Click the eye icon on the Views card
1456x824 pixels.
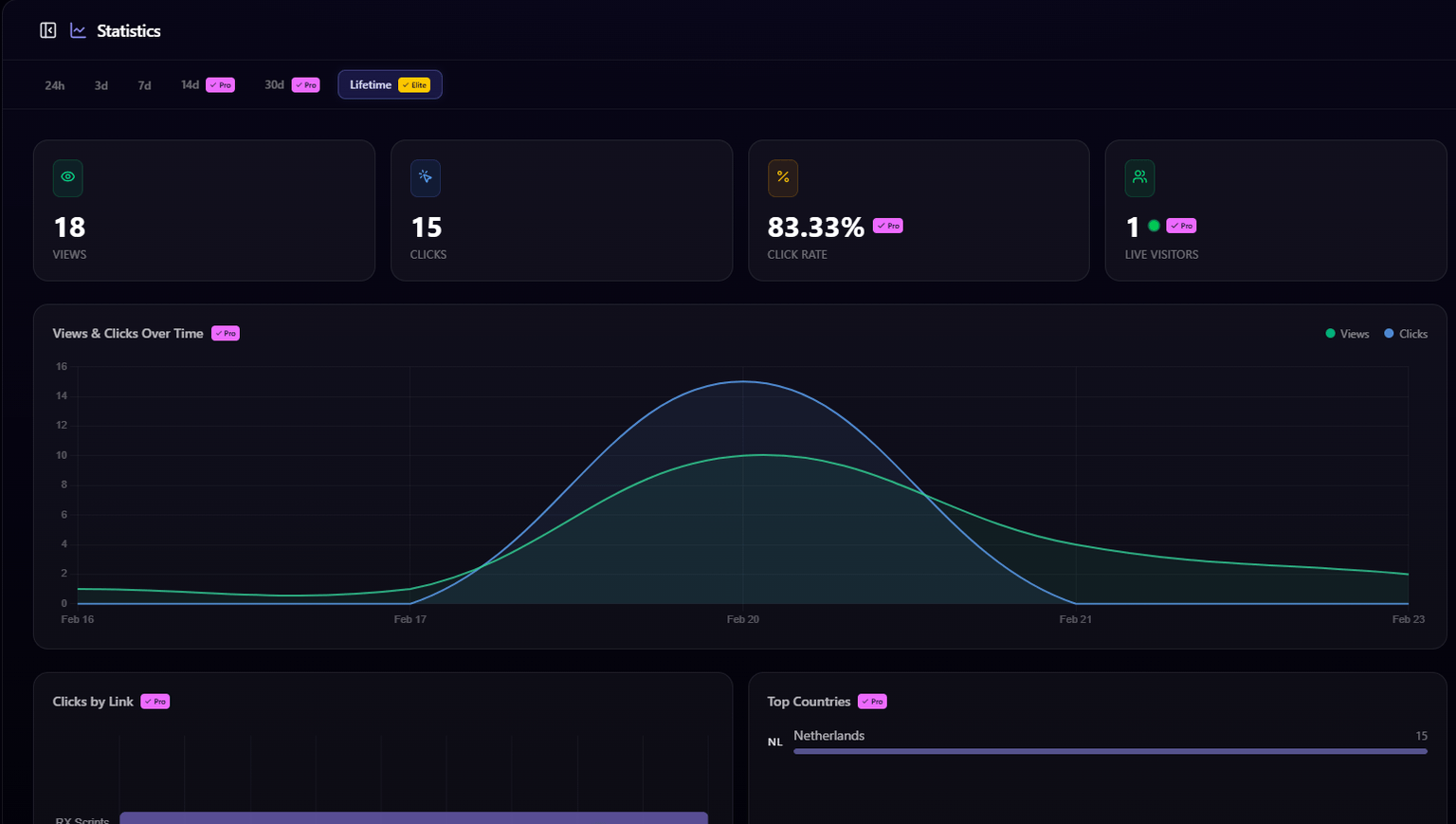tap(66, 177)
